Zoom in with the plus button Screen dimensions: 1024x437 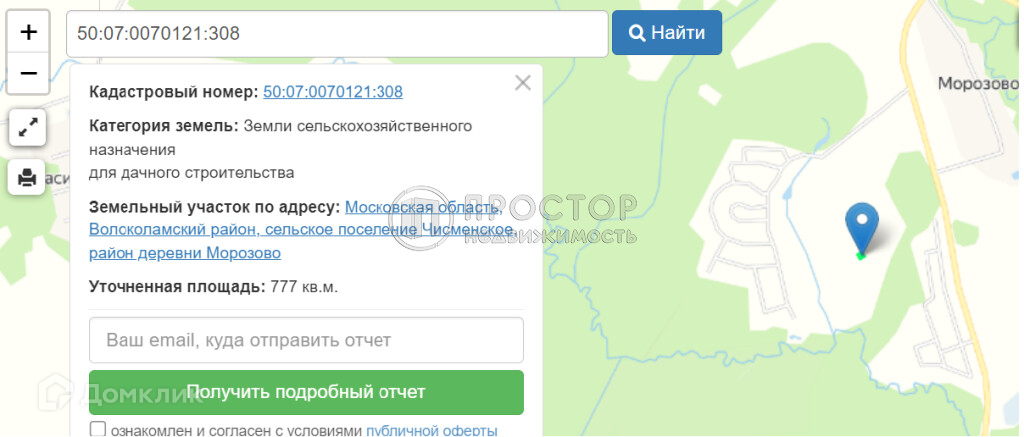[28, 31]
